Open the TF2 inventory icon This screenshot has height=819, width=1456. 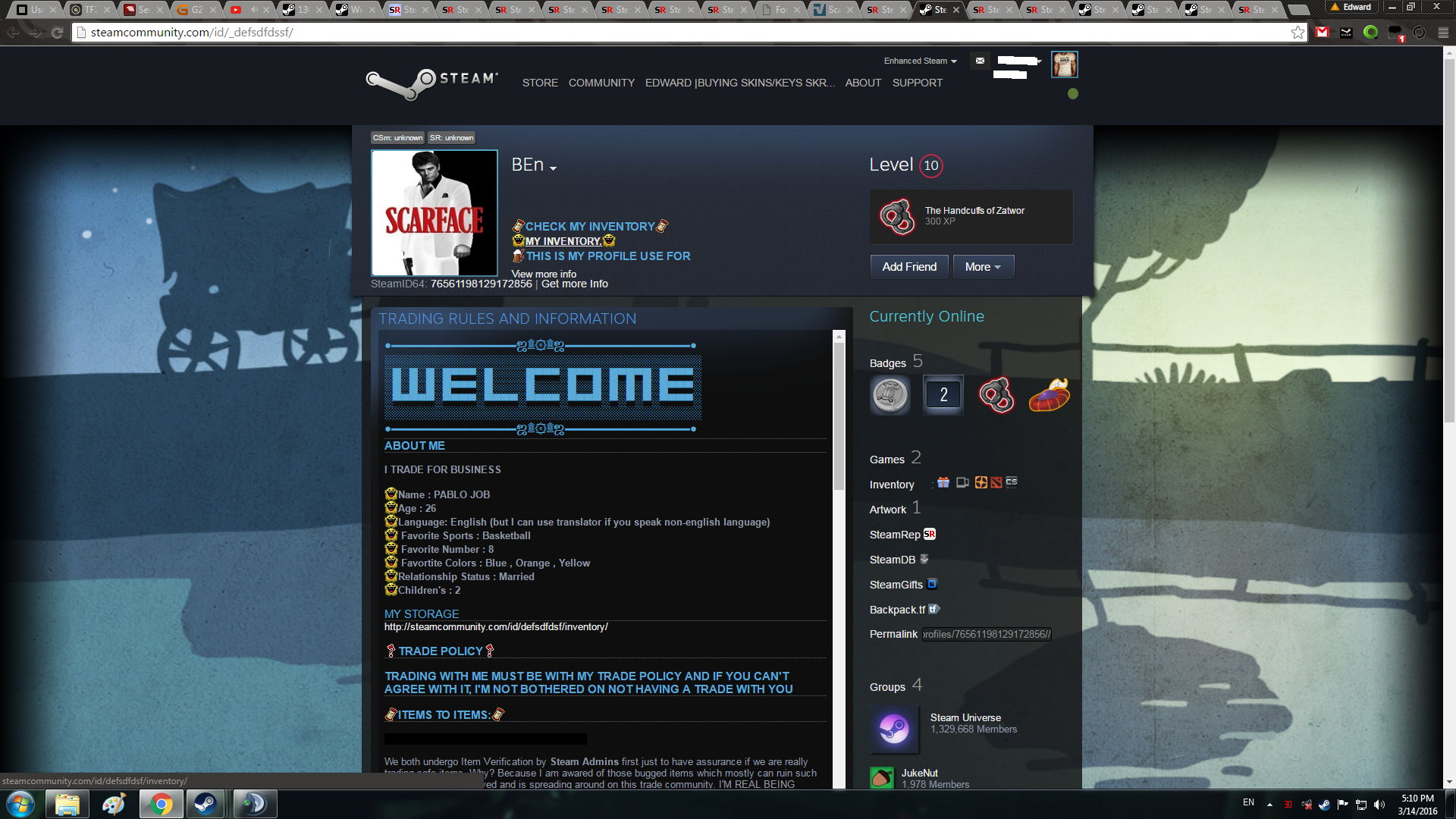click(x=981, y=482)
